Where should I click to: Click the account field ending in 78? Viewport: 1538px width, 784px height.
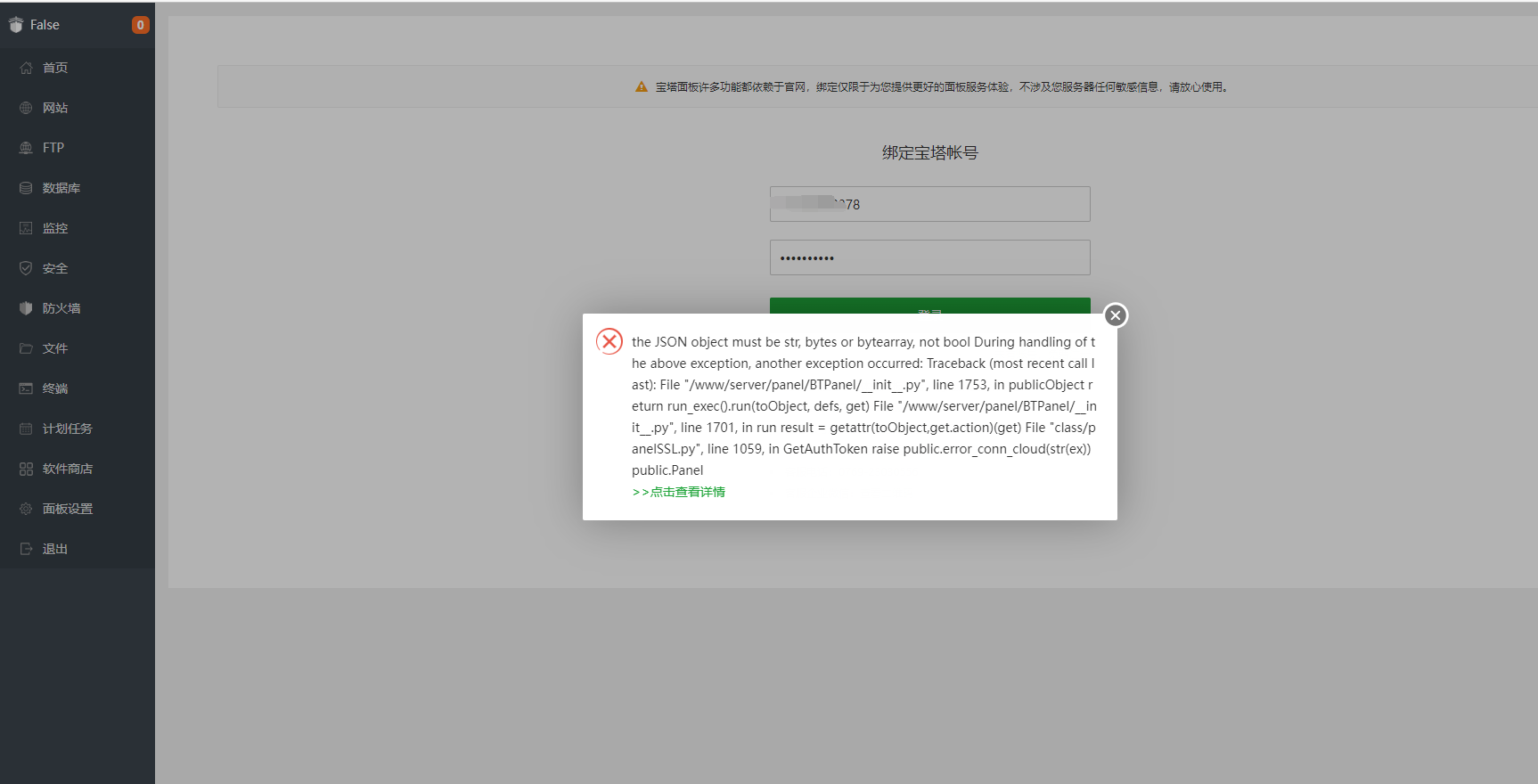coord(930,204)
